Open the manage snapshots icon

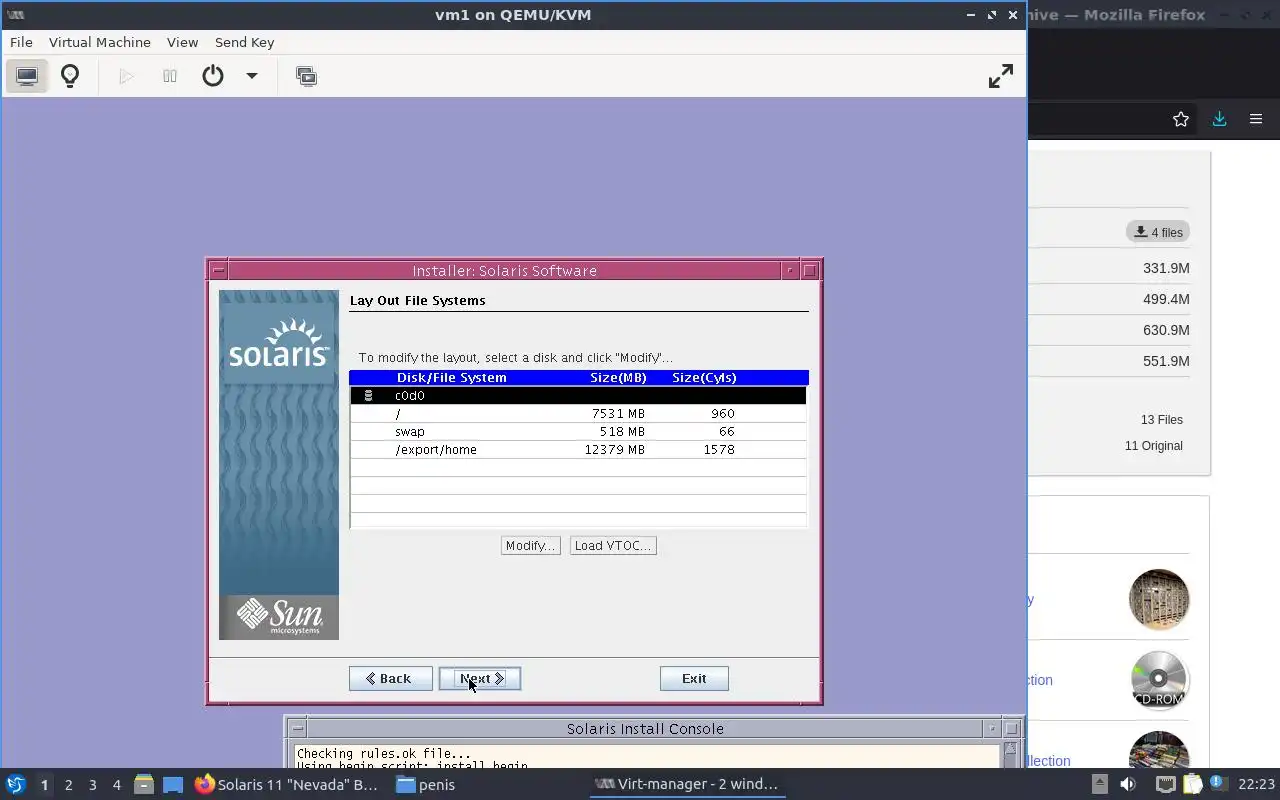pyautogui.click(x=306, y=76)
